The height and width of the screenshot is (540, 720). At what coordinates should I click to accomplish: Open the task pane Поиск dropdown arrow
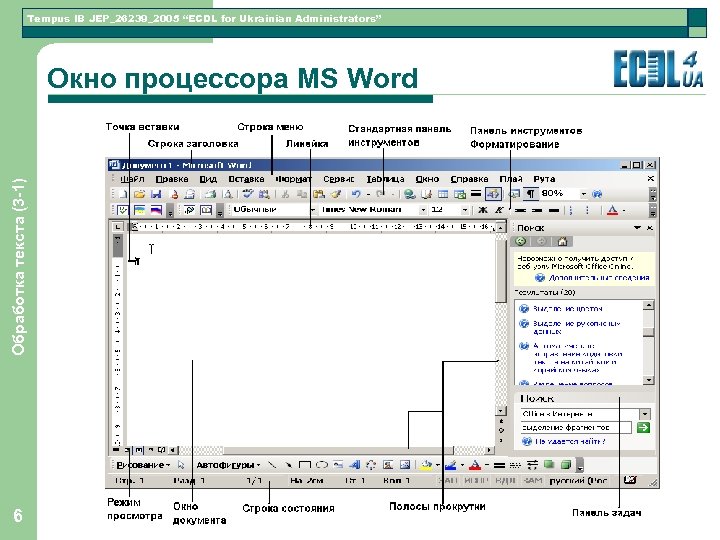(637, 228)
